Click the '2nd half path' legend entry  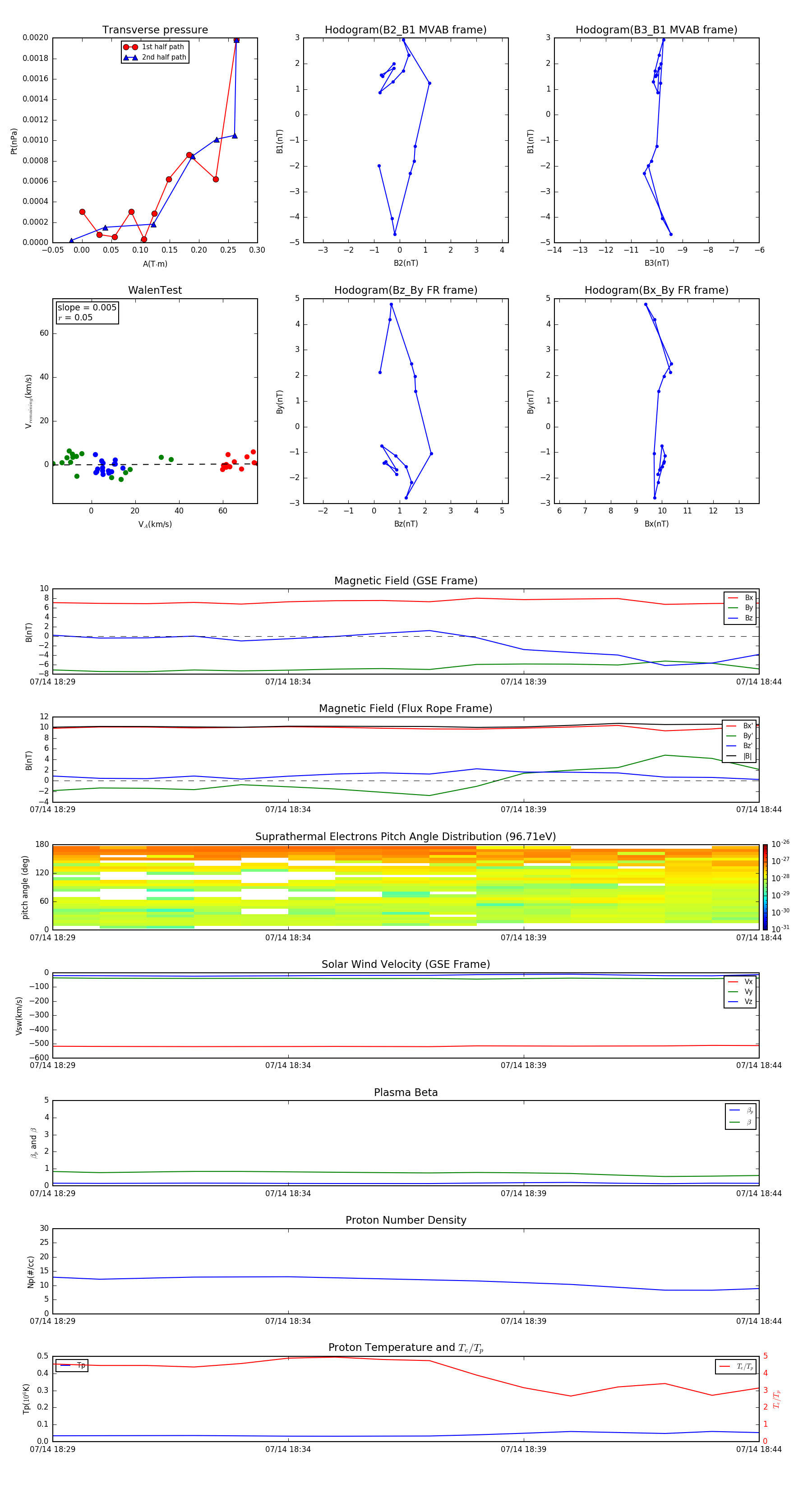154,57
